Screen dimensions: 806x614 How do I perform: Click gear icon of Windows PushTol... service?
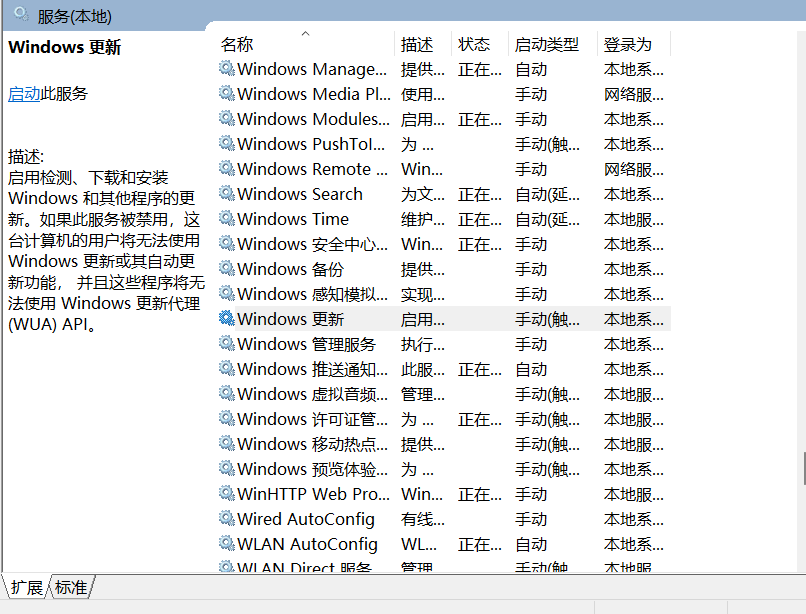[x=227, y=143]
